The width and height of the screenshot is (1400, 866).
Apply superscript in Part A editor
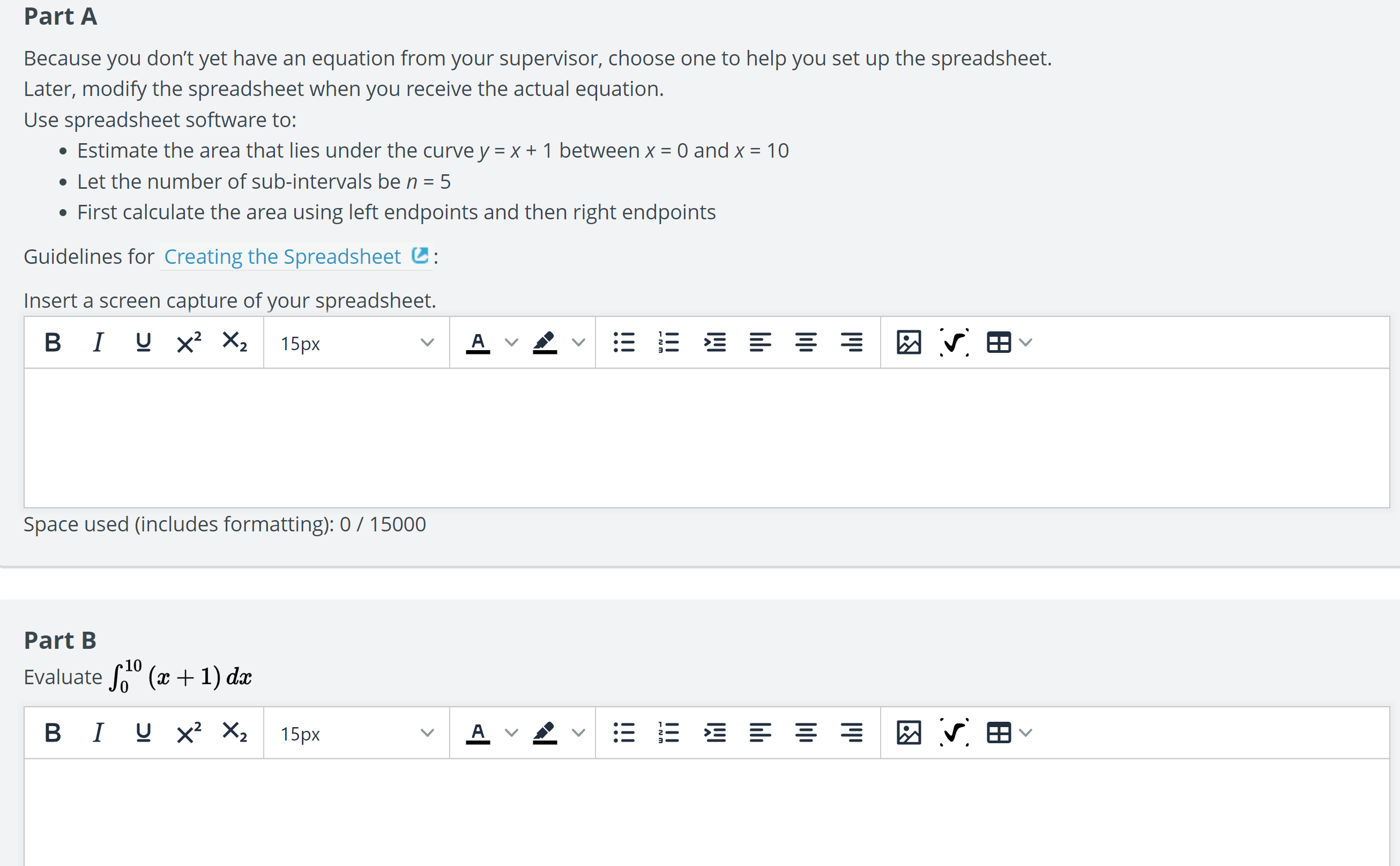pos(188,343)
